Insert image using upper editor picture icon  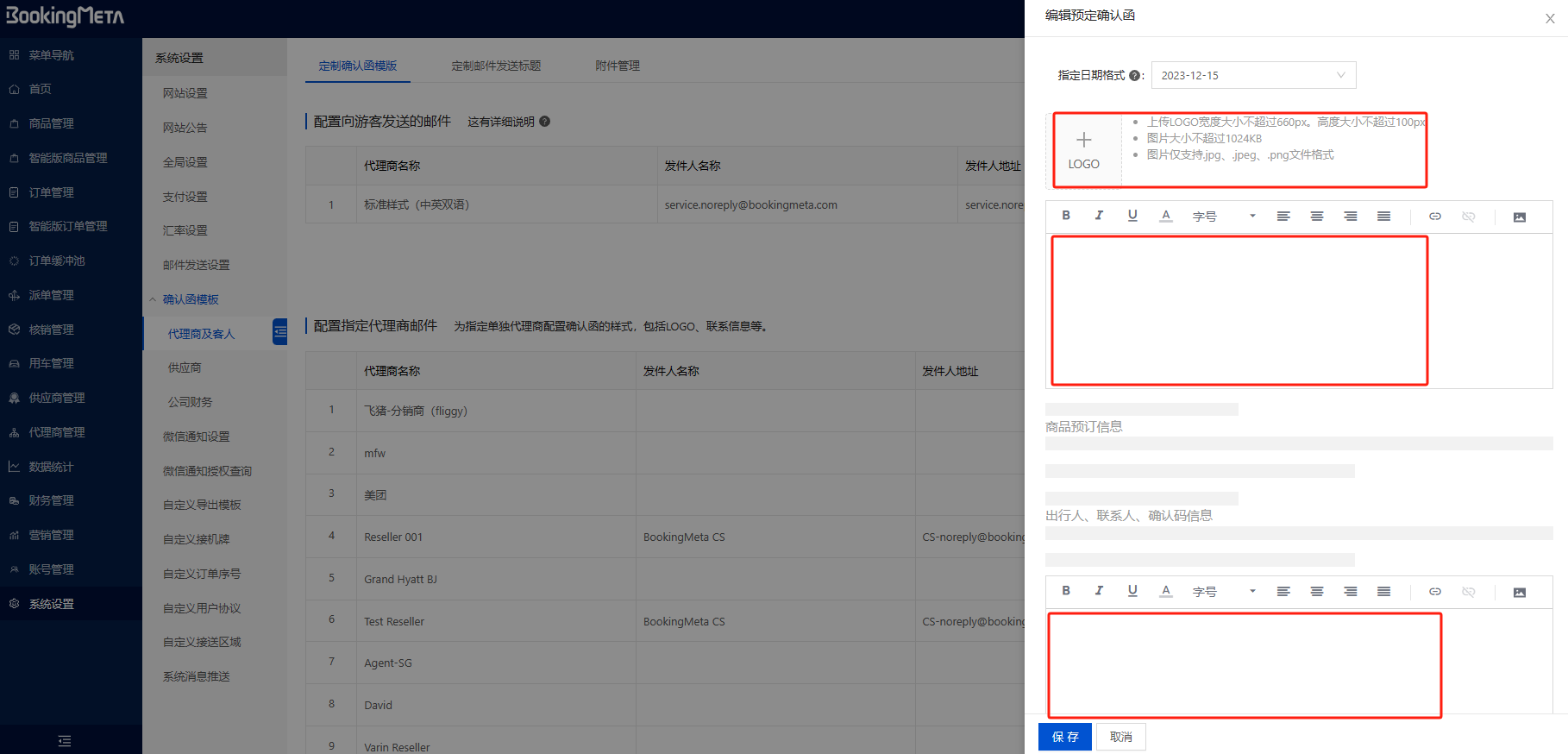pos(1520,217)
